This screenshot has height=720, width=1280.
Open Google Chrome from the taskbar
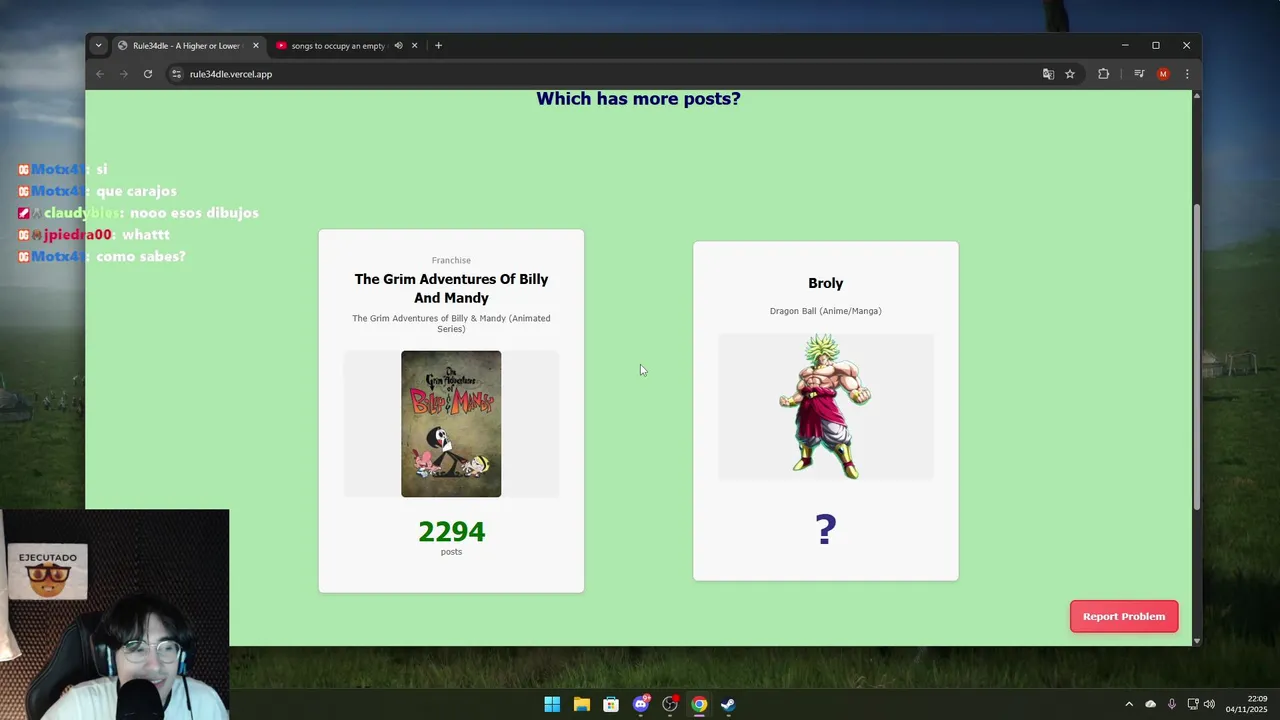[x=699, y=704]
